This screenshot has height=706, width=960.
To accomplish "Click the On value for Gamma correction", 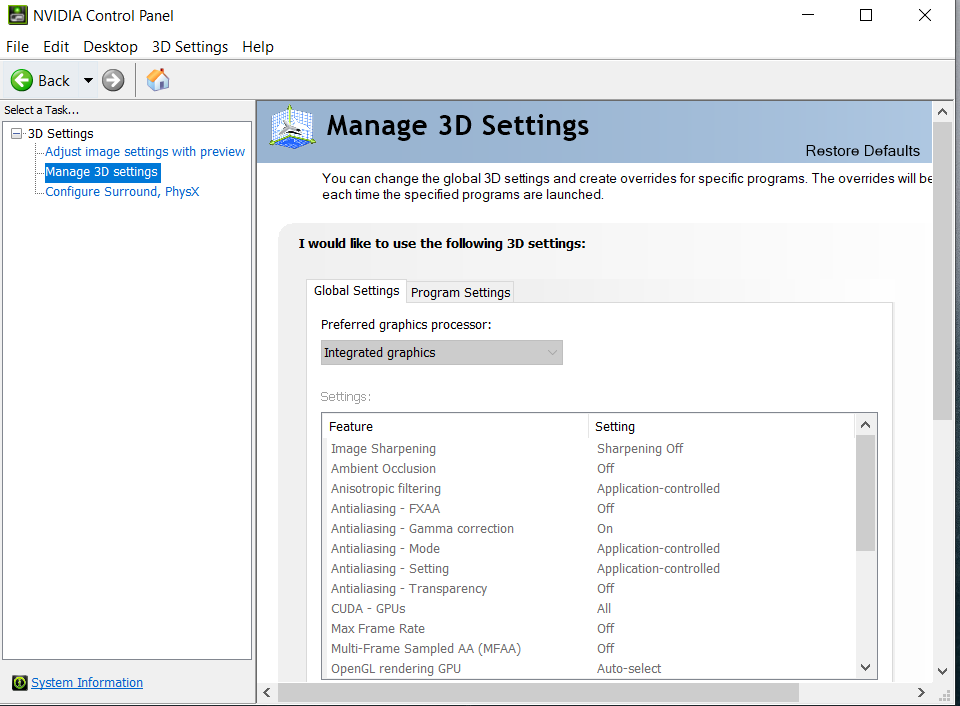I will point(605,529).
